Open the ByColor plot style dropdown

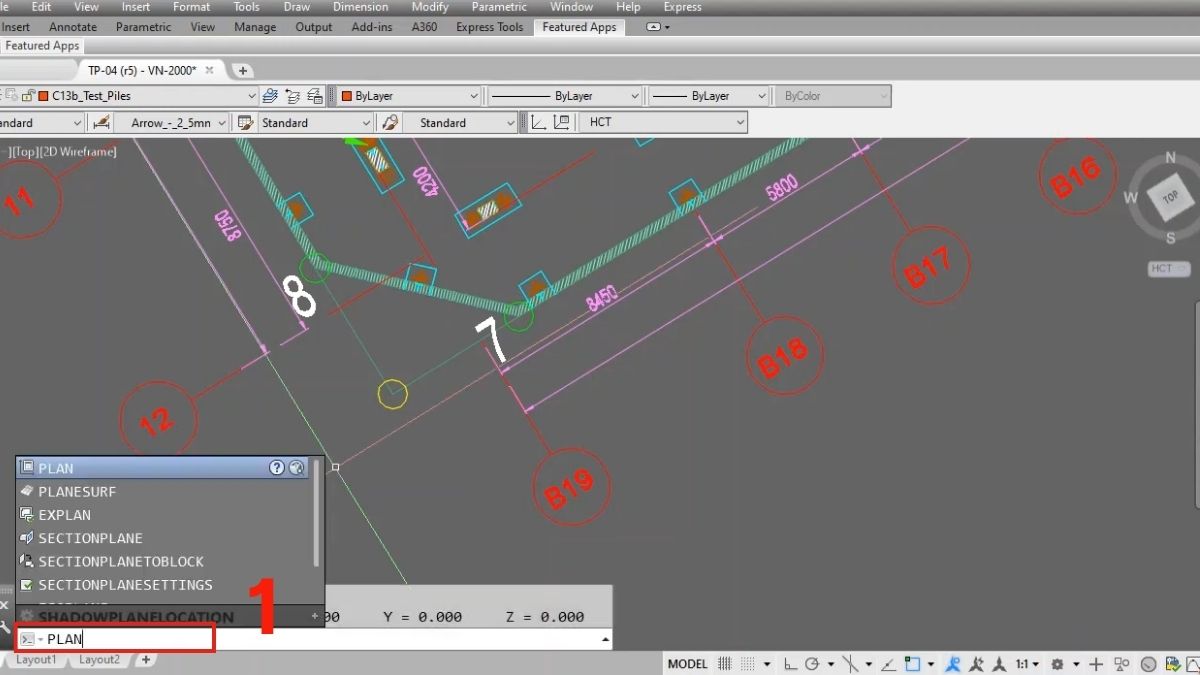882,96
